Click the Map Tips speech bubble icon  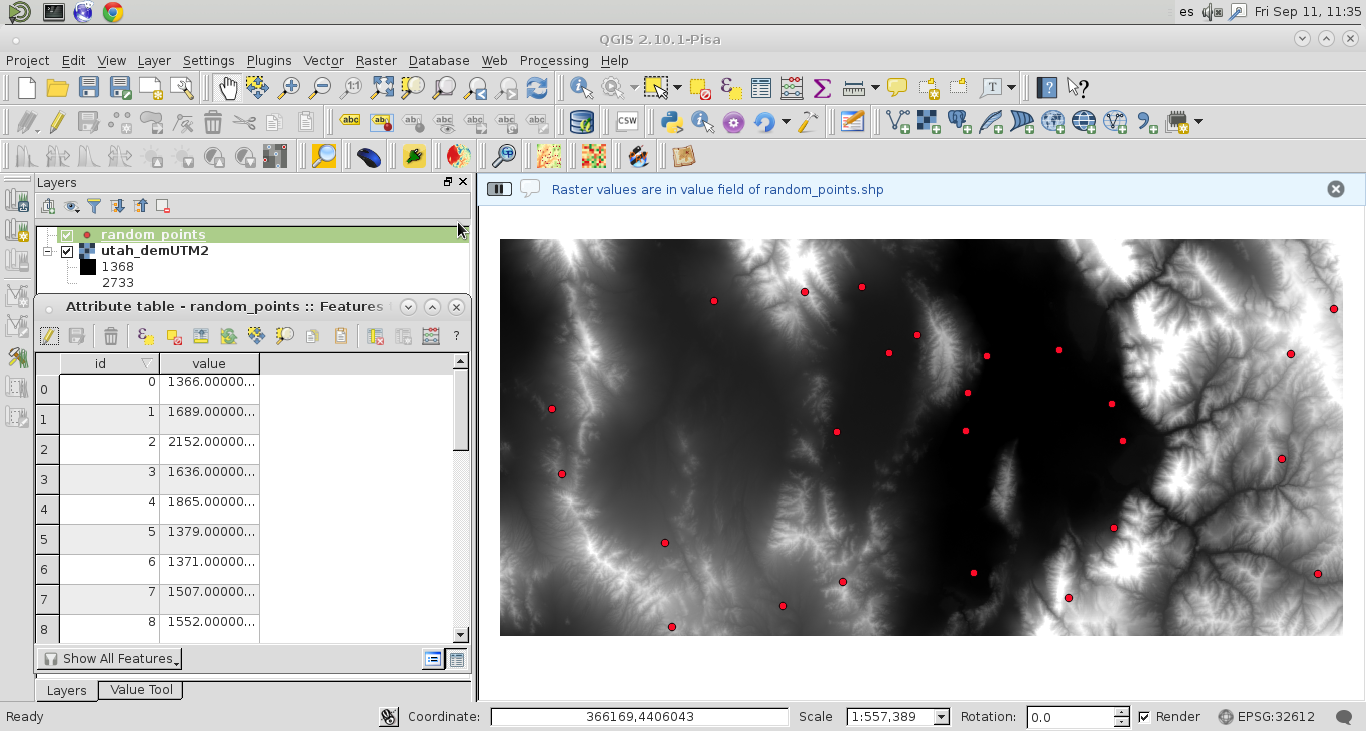pos(897,88)
